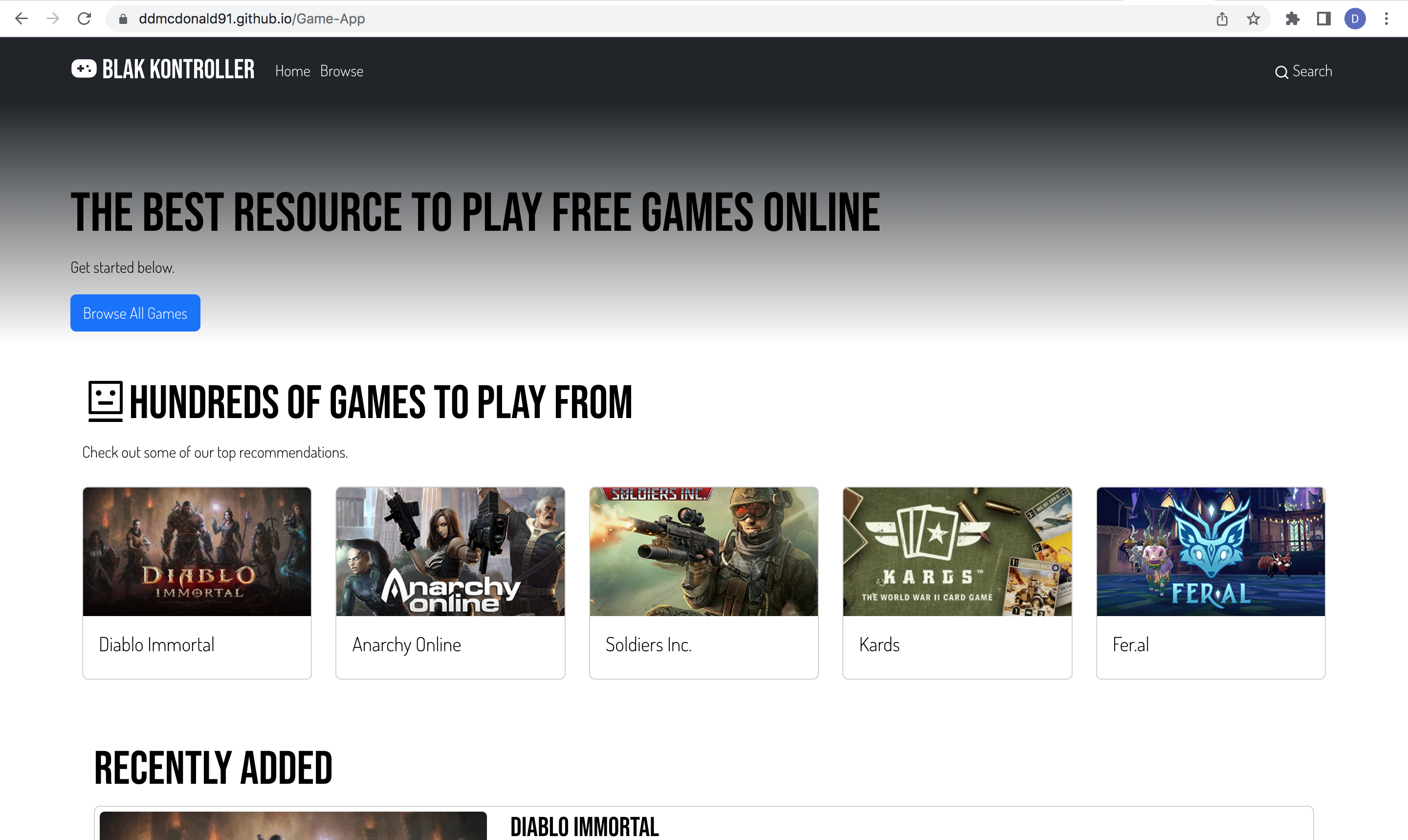Image resolution: width=1408 pixels, height=840 pixels.
Task: Open the browser extensions puzzle icon
Action: pyautogui.click(x=1292, y=19)
